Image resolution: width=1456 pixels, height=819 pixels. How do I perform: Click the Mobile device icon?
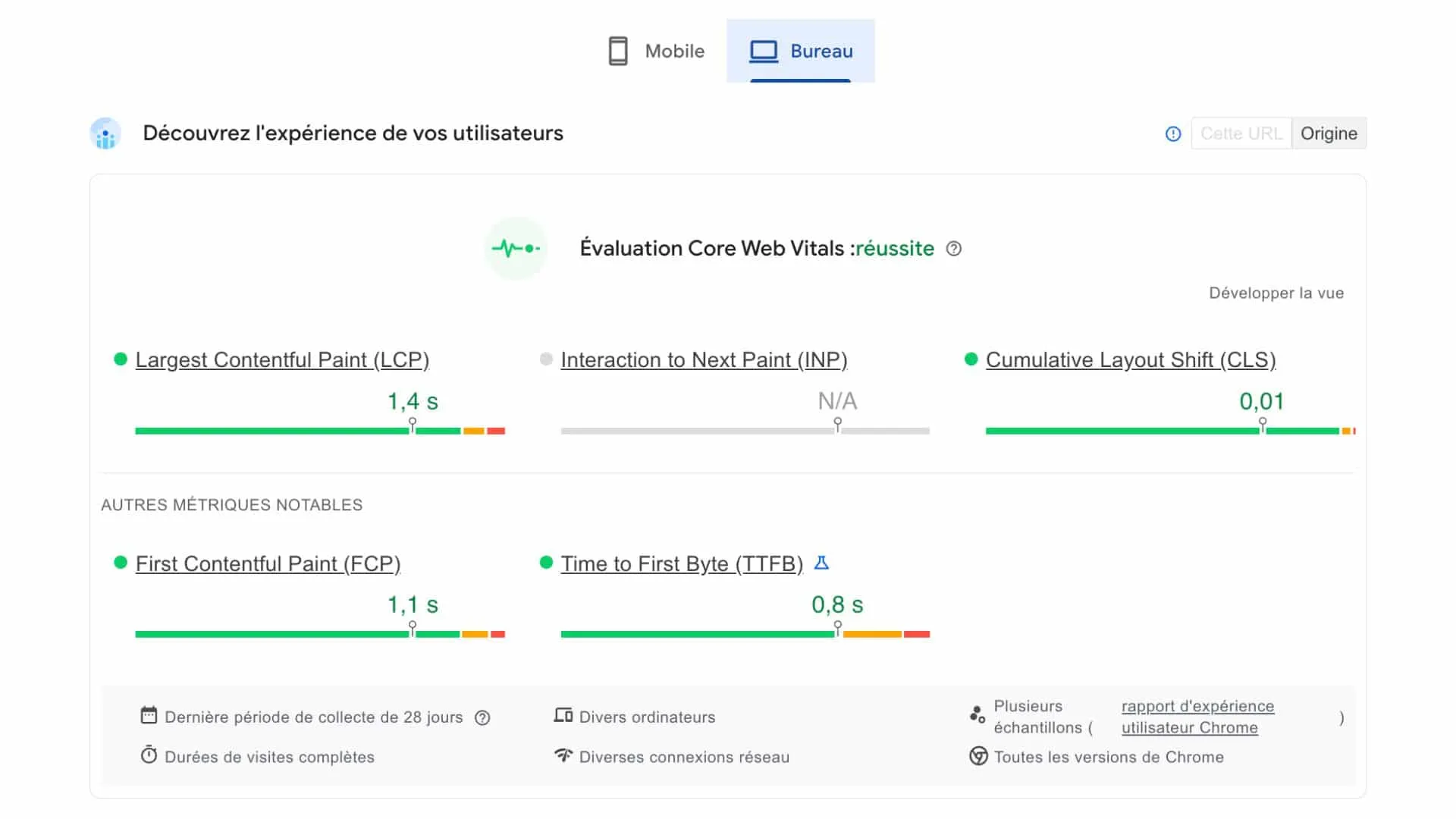coord(618,51)
